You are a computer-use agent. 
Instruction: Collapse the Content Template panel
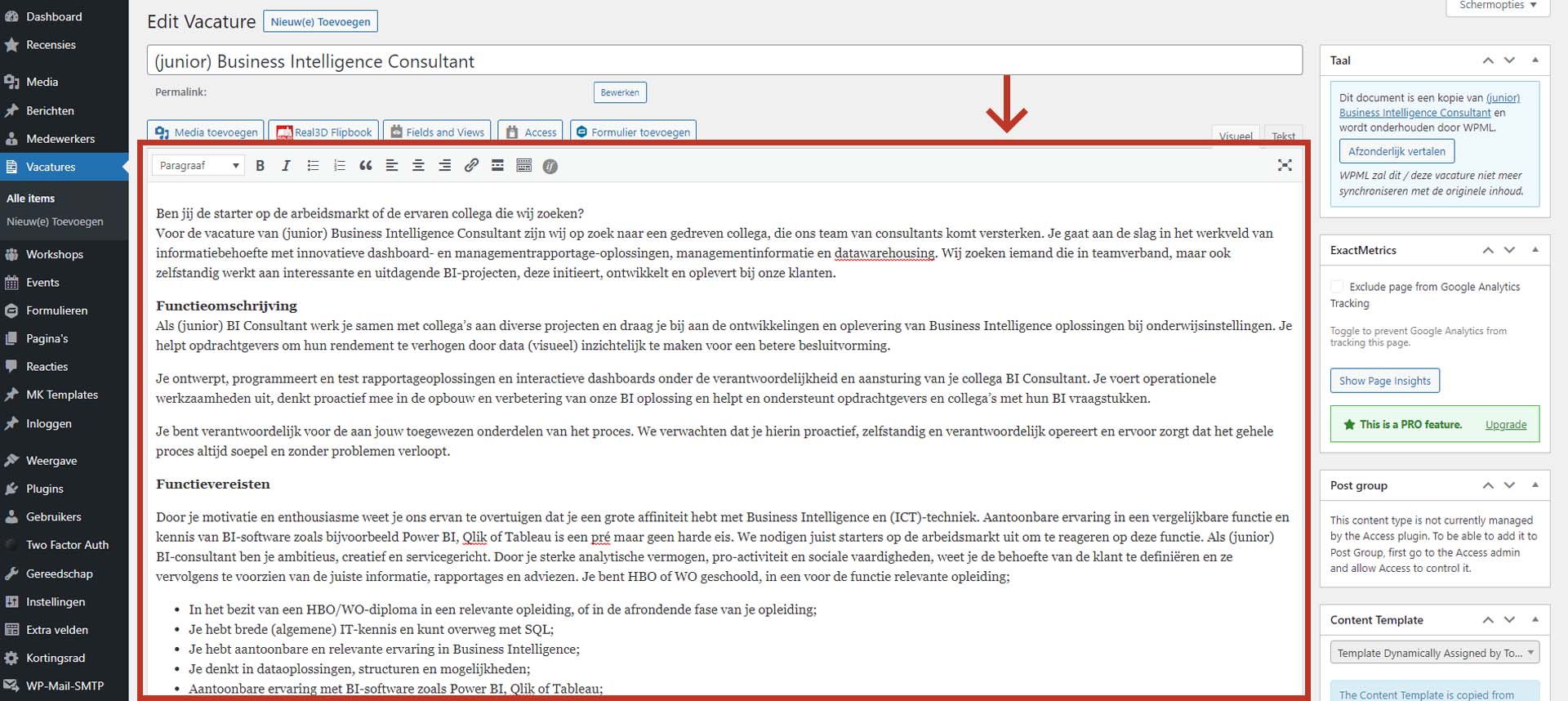[x=1535, y=619]
